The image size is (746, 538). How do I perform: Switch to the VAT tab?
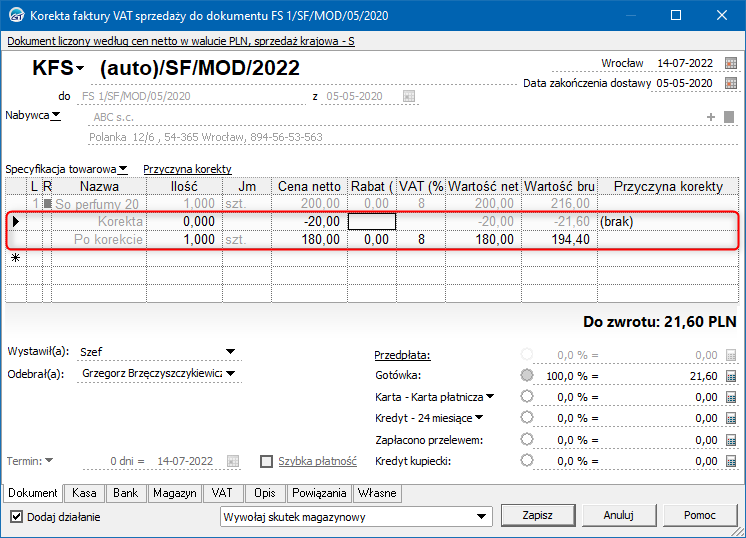pyautogui.click(x=222, y=493)
